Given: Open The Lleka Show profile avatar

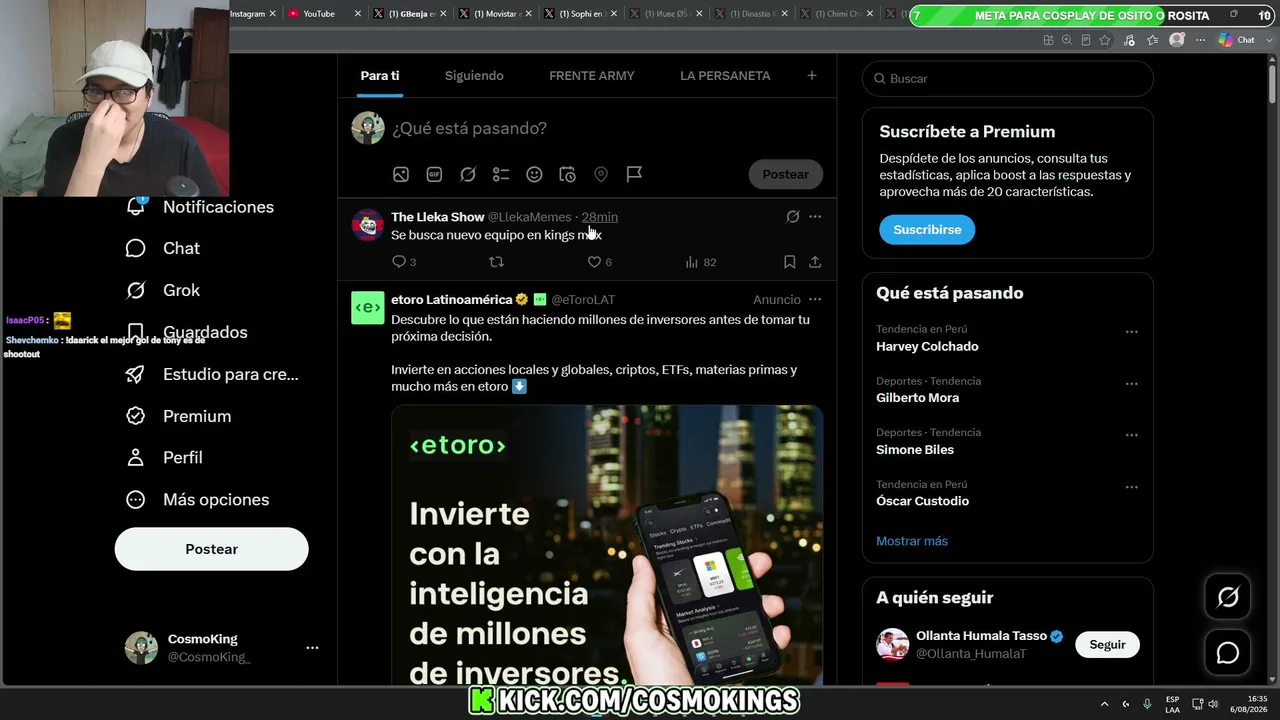Looking at the screenshot, I should point(368,225).
